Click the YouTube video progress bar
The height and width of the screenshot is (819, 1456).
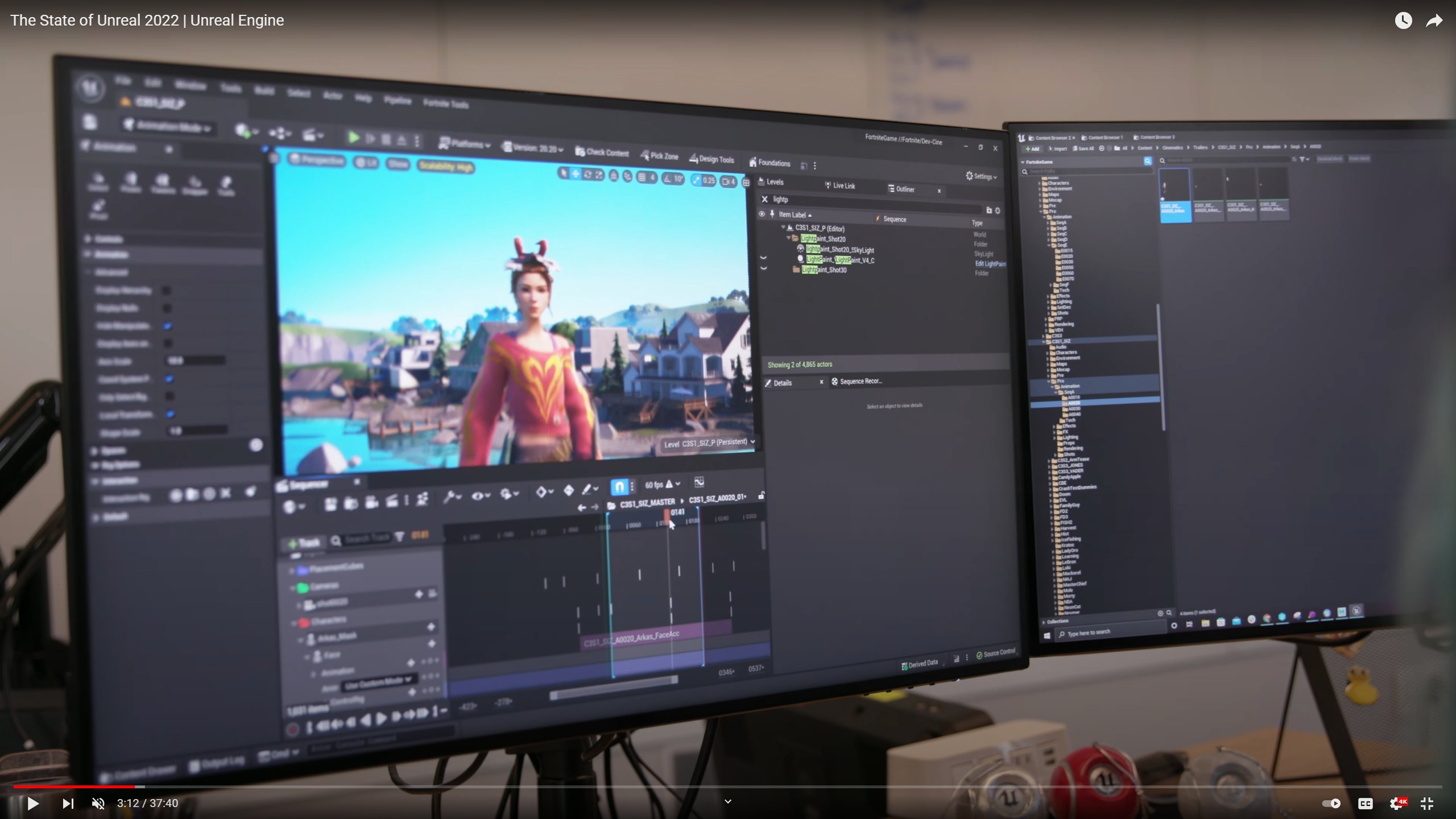click(728, 787)
